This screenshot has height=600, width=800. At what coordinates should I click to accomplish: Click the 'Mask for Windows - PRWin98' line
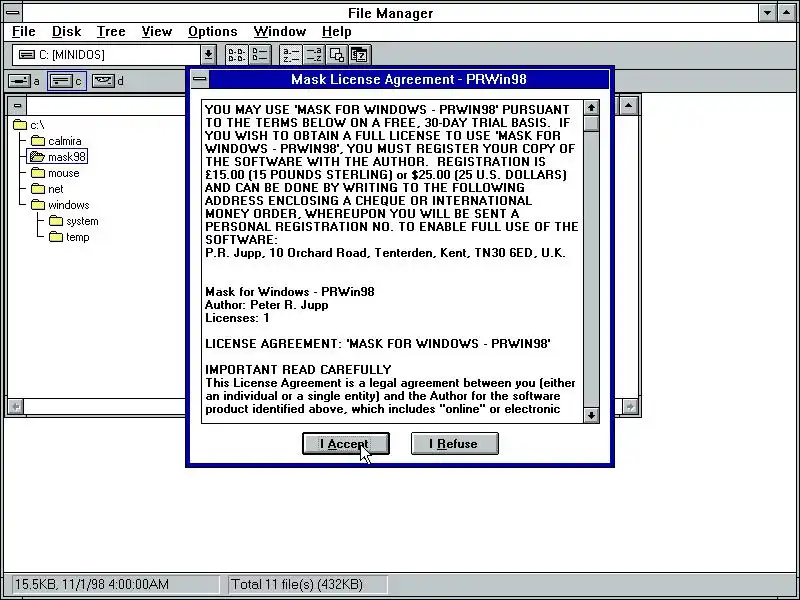290,292
